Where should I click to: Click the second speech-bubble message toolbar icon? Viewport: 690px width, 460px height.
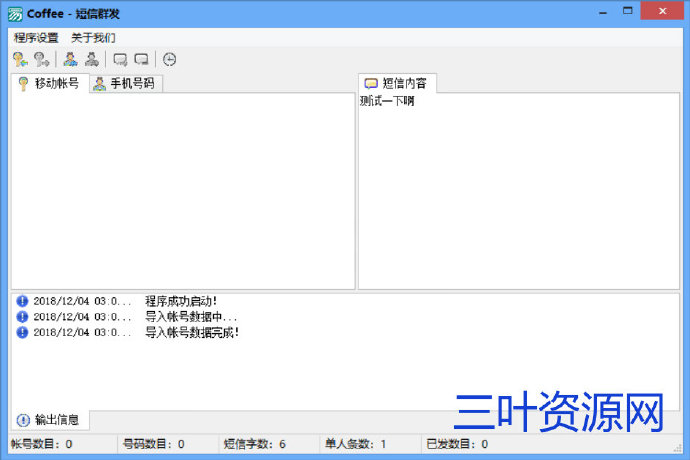pos(141,59)
